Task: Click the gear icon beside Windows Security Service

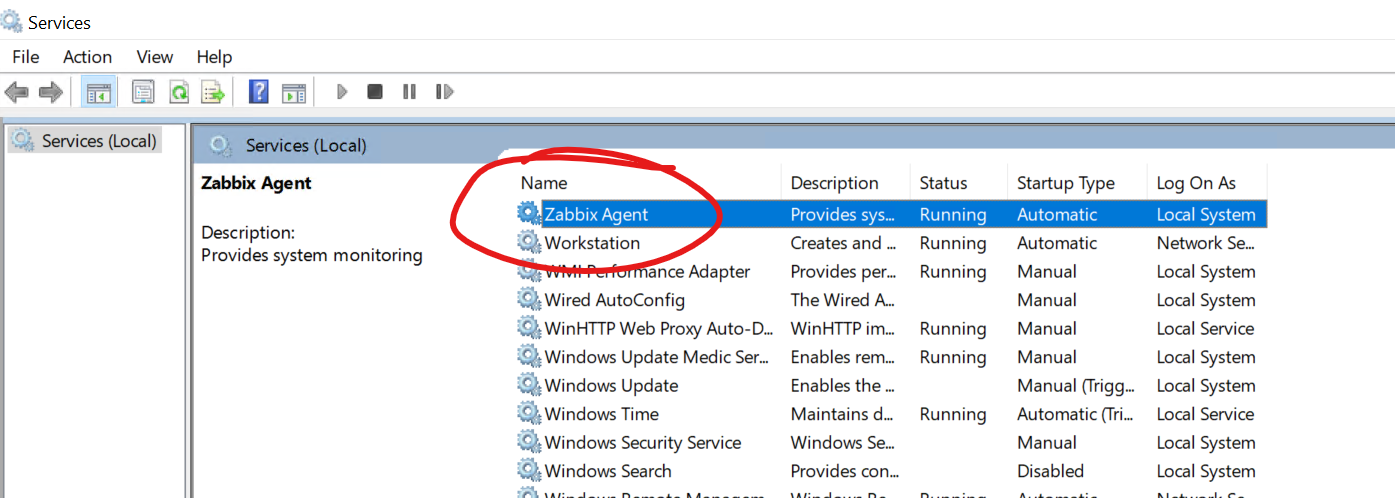Action: click(529, 441)
